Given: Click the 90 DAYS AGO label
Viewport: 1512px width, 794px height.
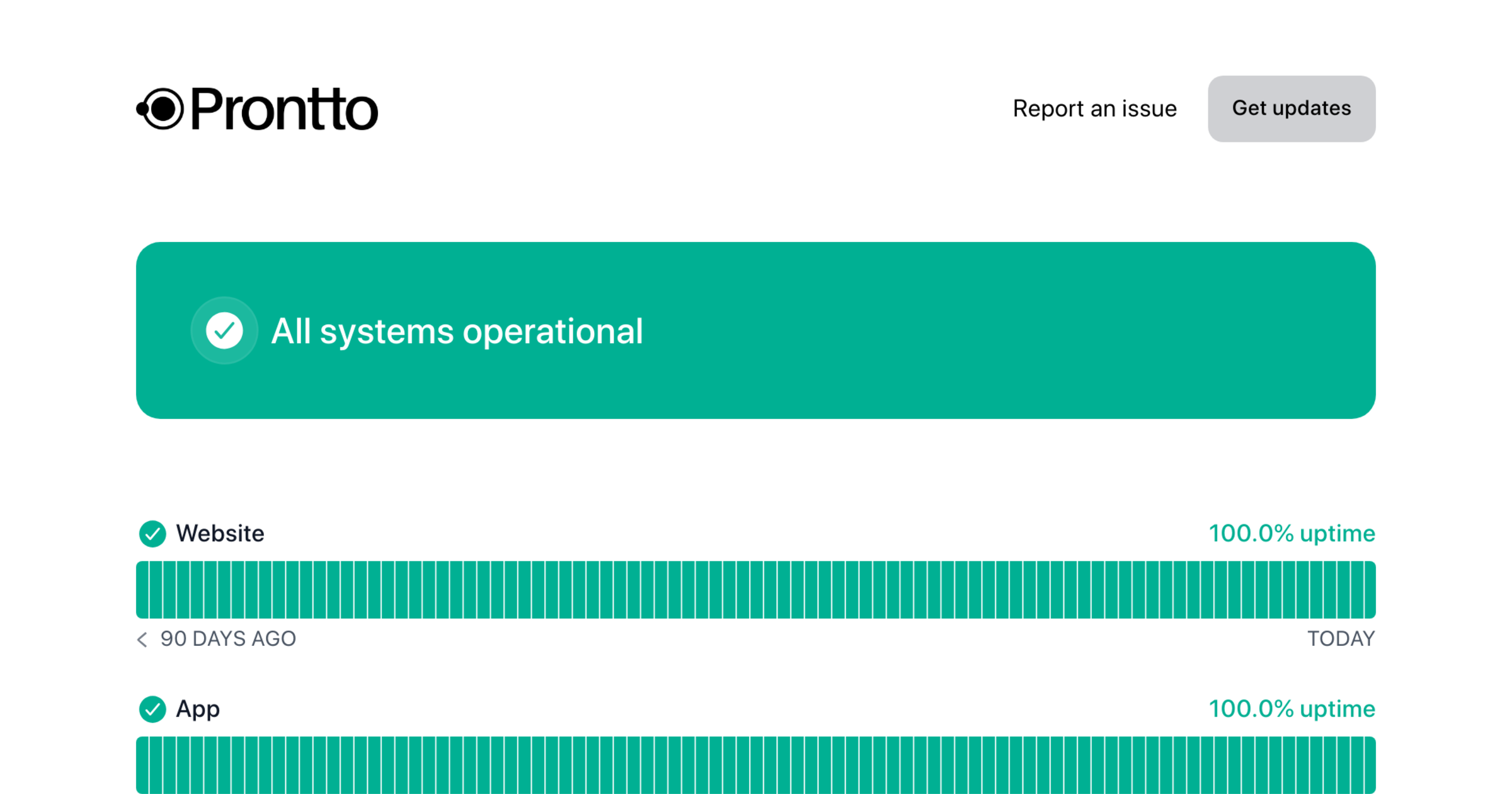Looking at the screenshot, I should pos(228,639).
